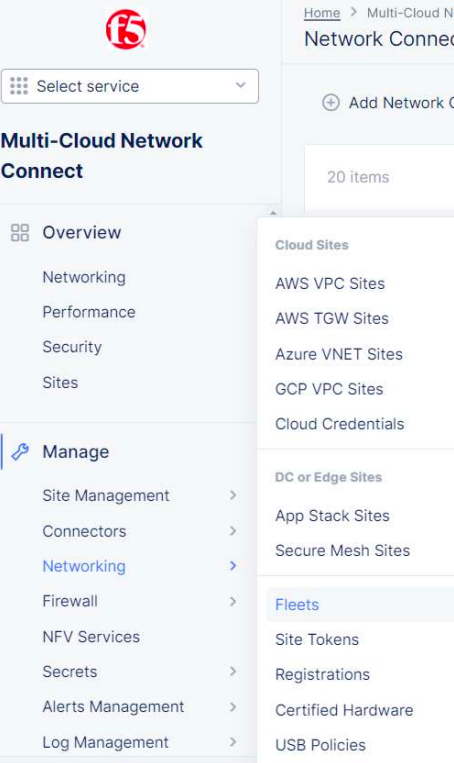The image size is (454, 763).
Task: Follow the Home breadcrumb link
Action: pyautogui.click(x=322, y=13)
